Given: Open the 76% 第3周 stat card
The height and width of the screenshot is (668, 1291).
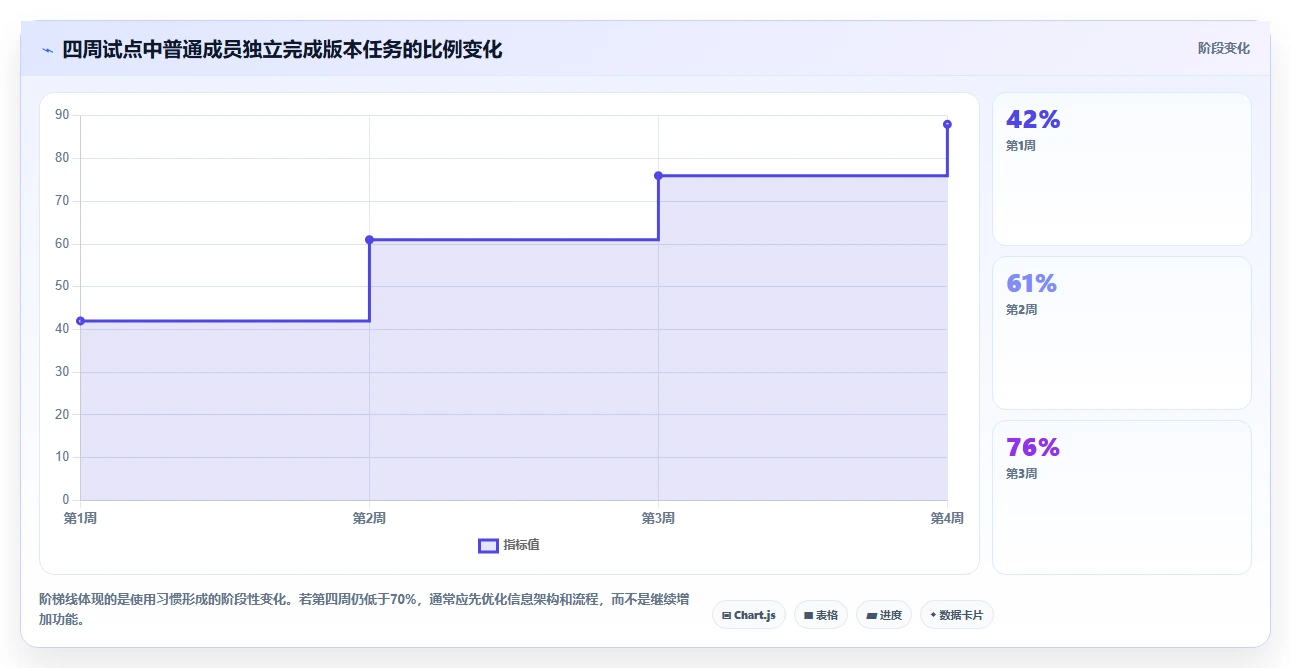Looking at the screenshot, I should (x=1121, y=497).
